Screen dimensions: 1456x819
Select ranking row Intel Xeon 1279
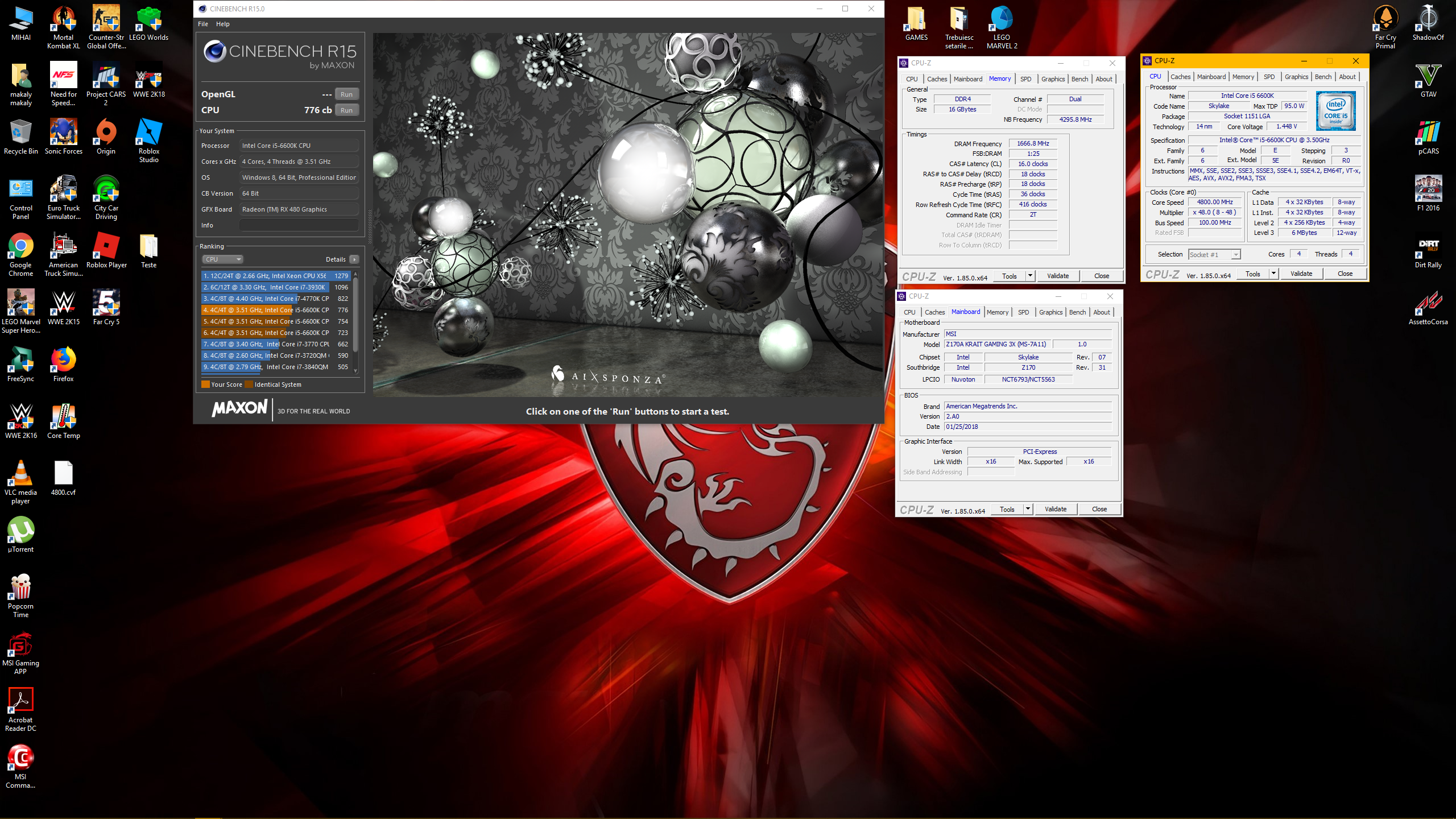coord(276,276)
